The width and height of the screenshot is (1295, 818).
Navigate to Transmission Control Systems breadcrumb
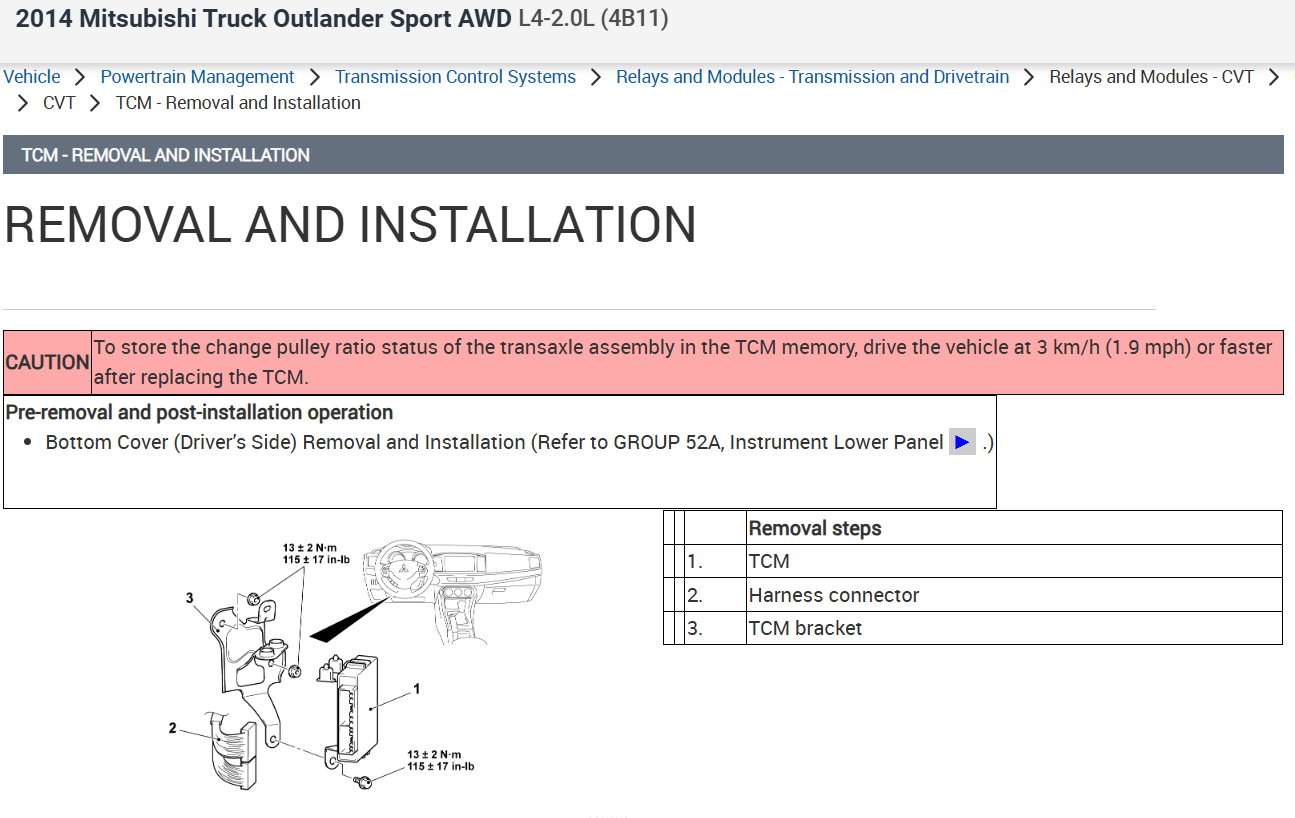tap(455, 77)
